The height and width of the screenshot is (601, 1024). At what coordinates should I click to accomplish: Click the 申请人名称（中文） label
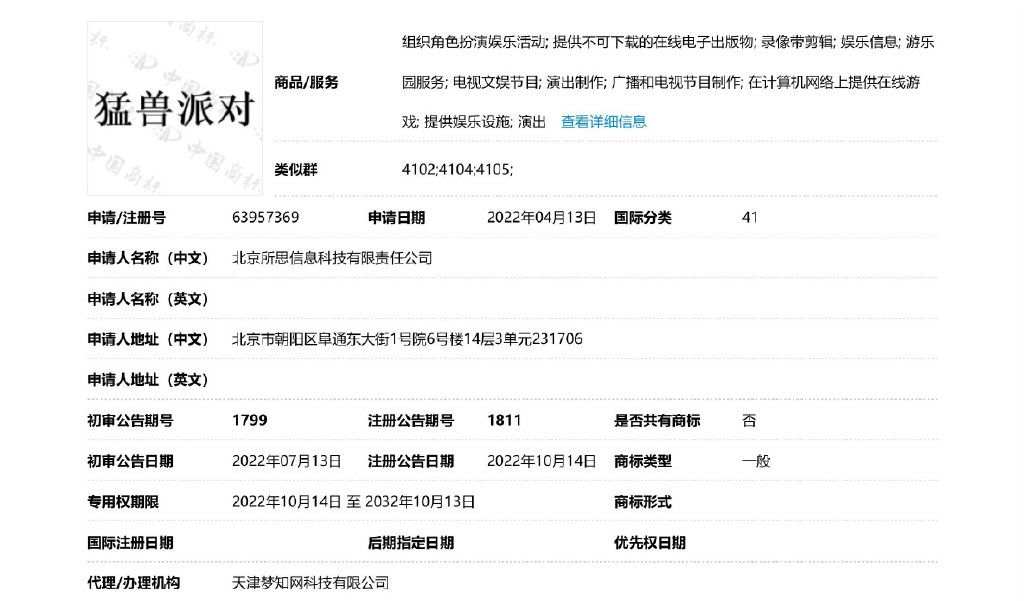click(x=148, y=258)
